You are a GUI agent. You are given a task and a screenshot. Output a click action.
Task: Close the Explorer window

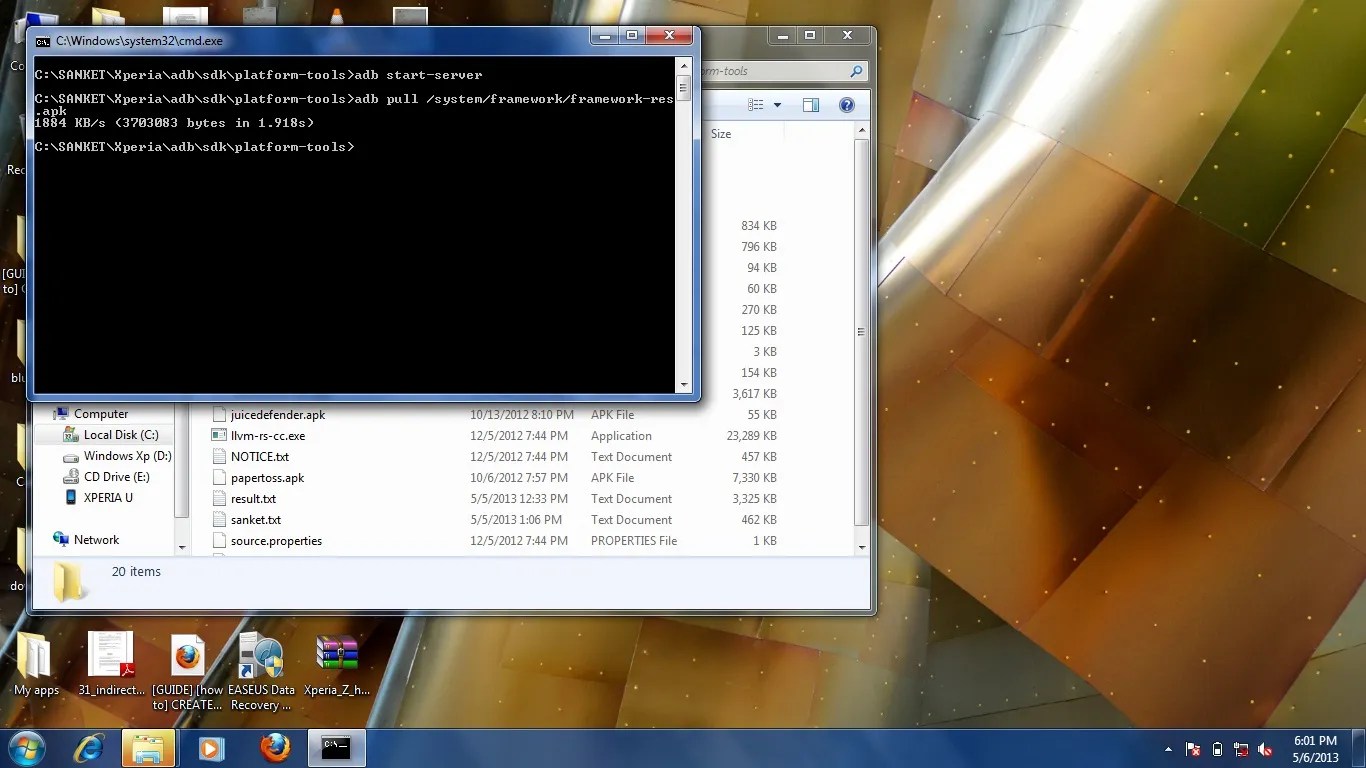pyautogui.click(x=848, y=35)
